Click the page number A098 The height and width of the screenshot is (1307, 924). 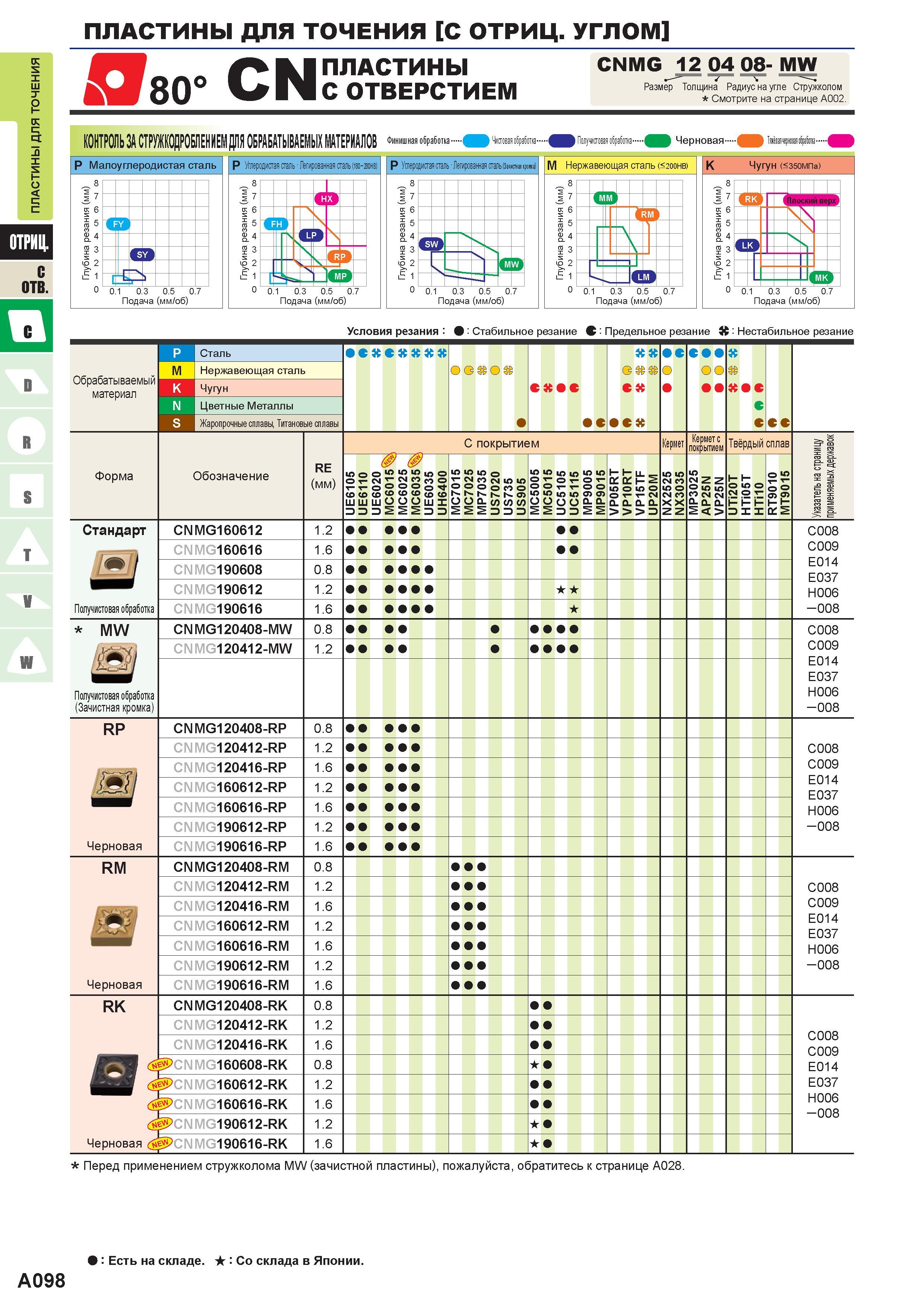41,1281
